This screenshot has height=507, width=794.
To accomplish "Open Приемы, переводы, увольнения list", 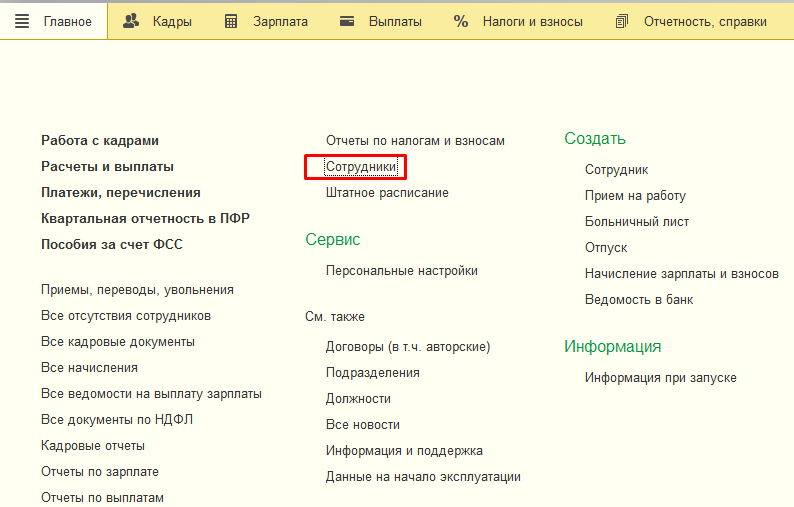I will pyautogui.click(x=137, y=290).
